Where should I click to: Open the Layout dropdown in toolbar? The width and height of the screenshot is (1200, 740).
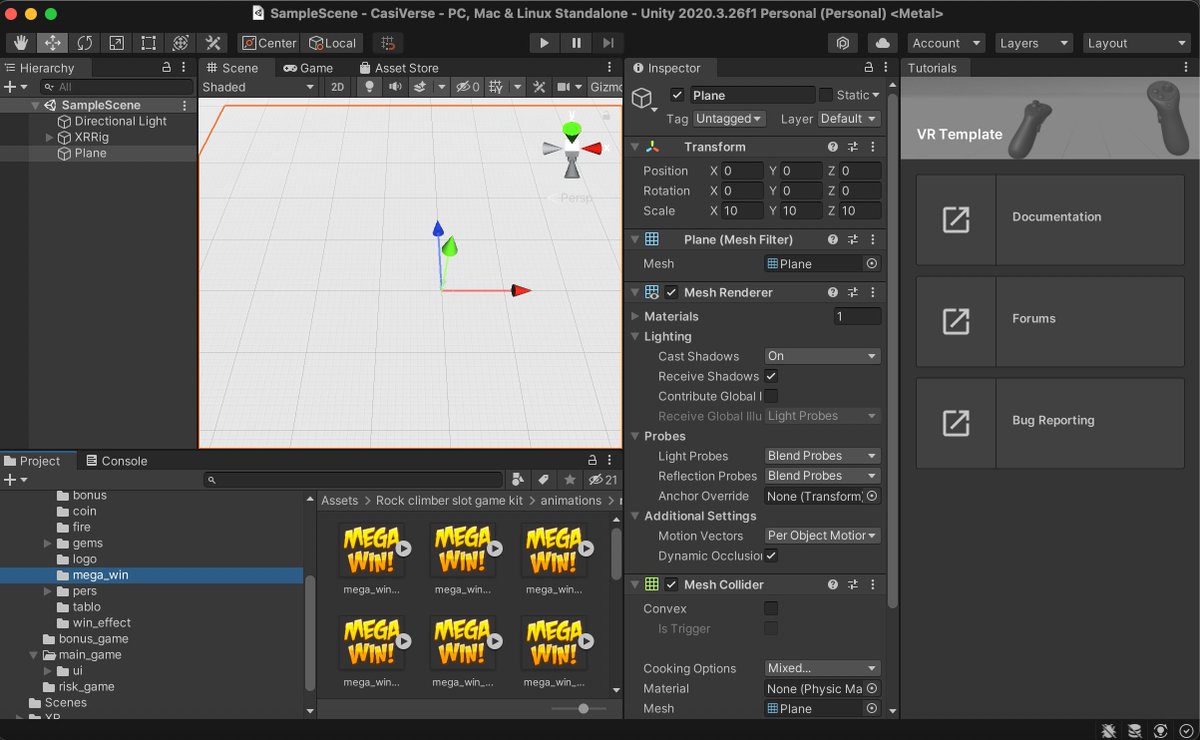(1135, 43)
